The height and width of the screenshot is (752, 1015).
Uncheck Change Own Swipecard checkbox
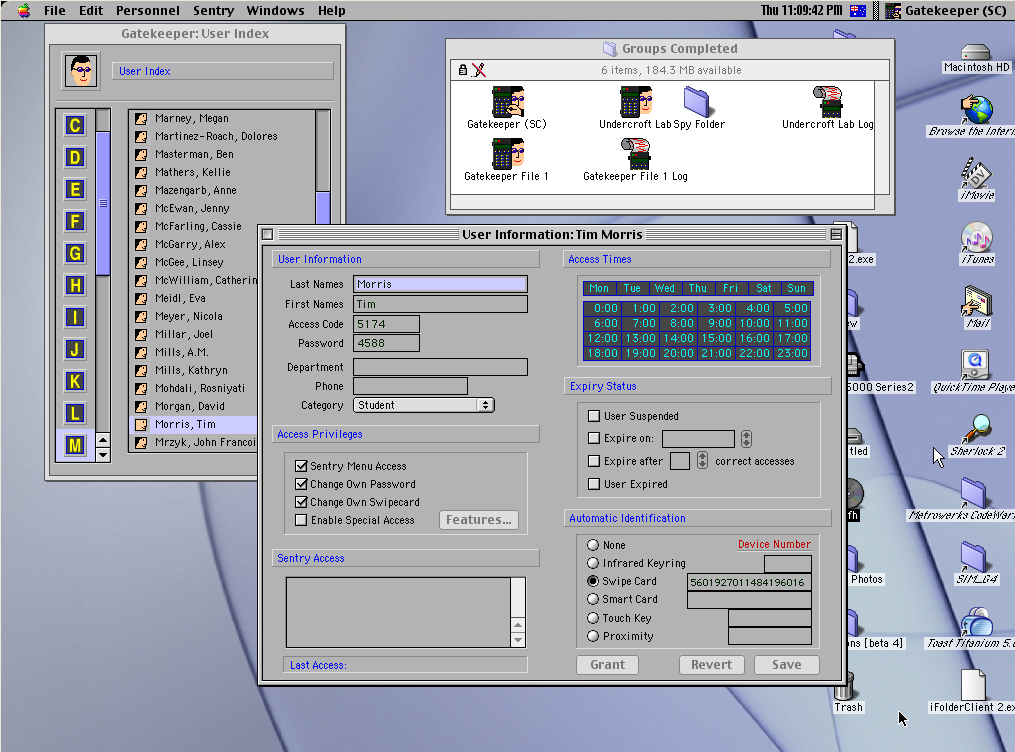(300, 502)
